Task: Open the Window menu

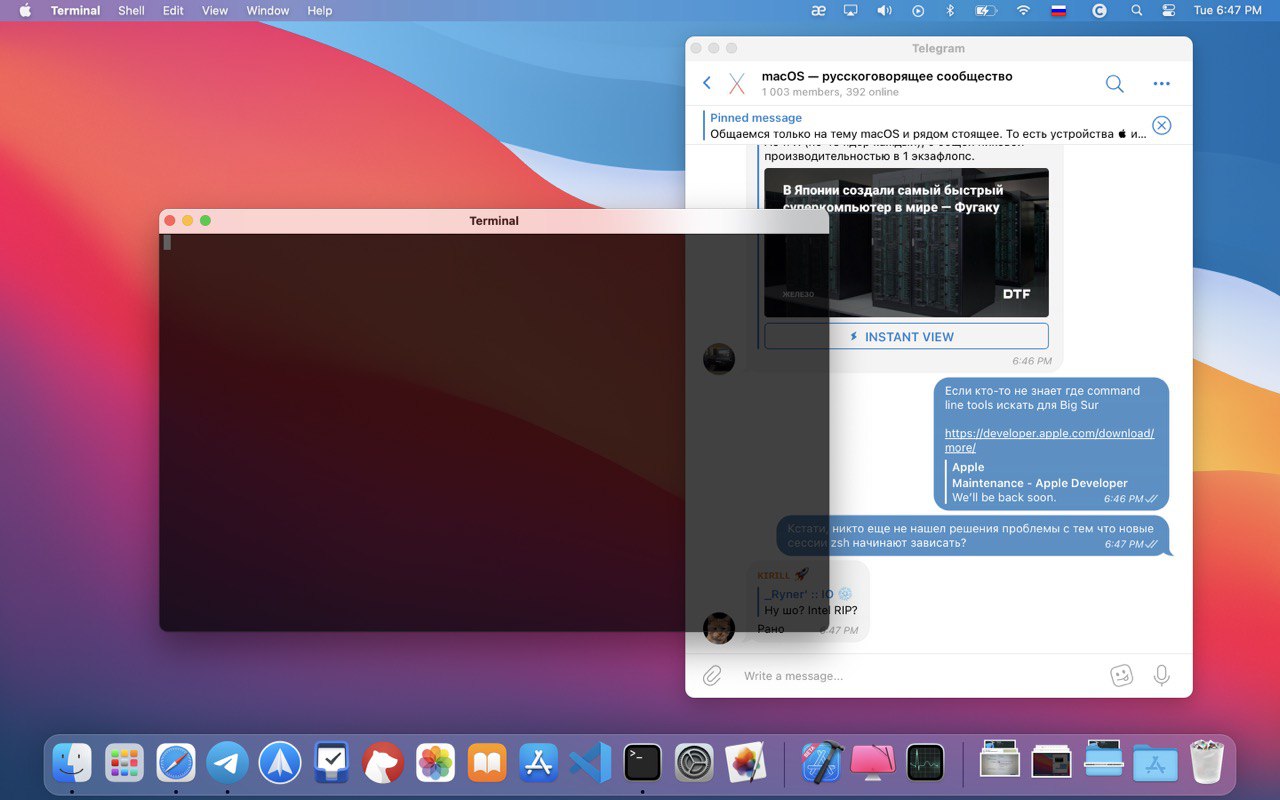Action: tap(267, 10)
